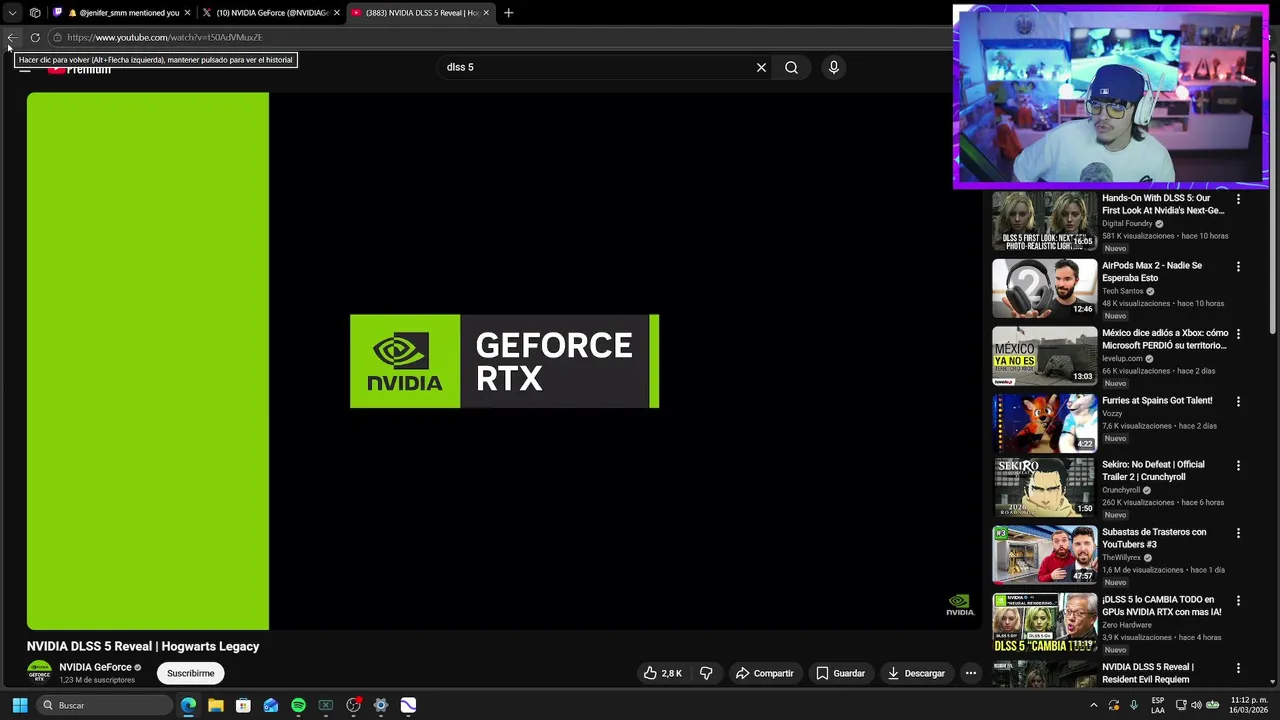Open Zero Hardware channel name
Image resolution: width=1280 pixels, height=720 pixels.
coord(1127,625)
